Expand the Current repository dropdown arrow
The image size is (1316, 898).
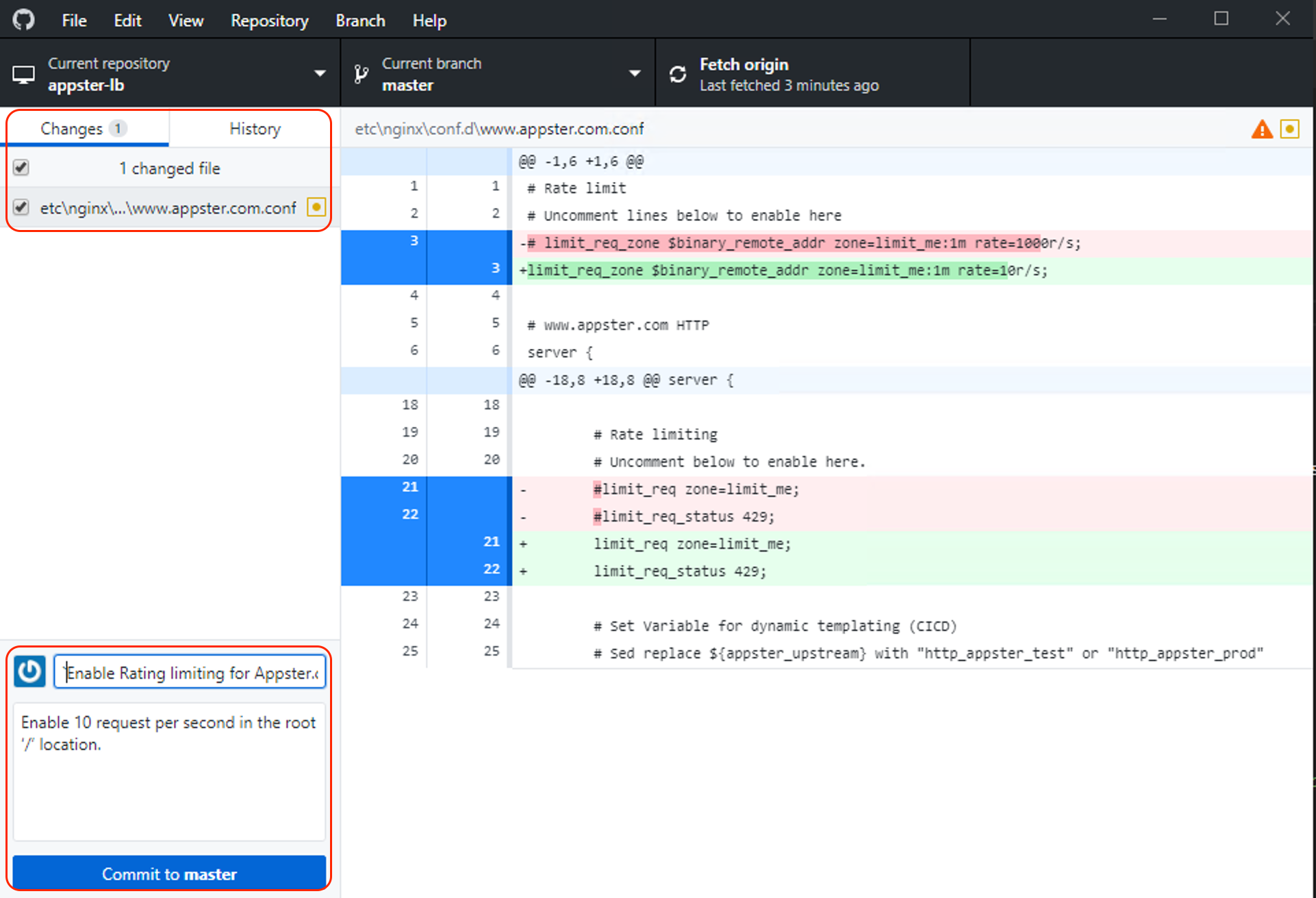click(x=320, y=73)
